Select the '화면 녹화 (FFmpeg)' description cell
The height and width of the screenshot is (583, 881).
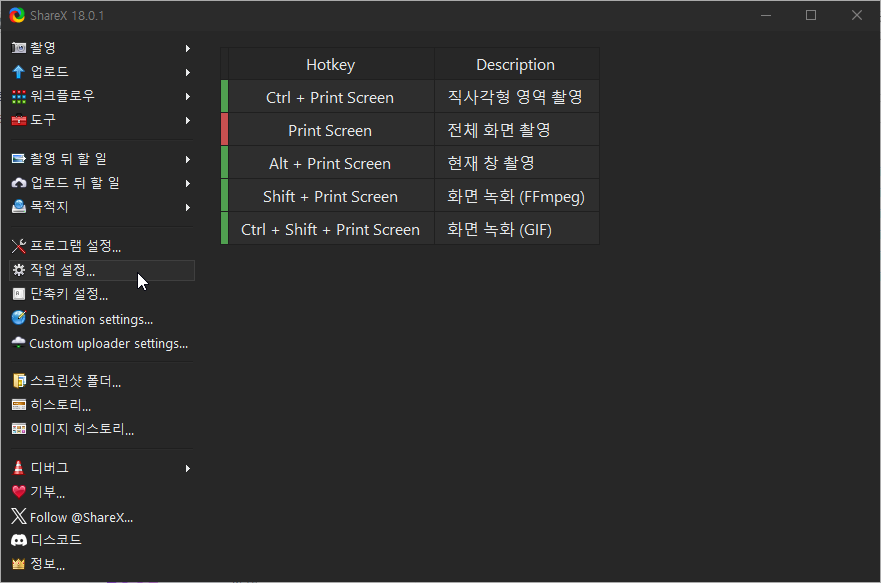[516, 195]
